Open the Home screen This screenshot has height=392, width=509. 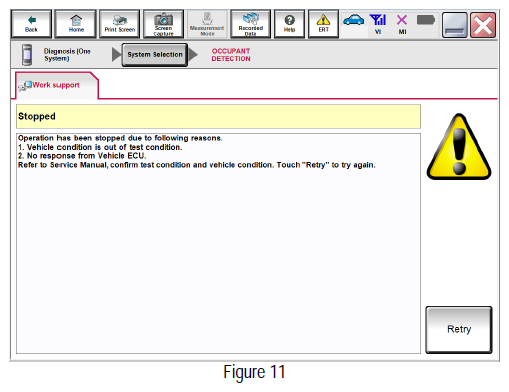[x=76, y=24]
